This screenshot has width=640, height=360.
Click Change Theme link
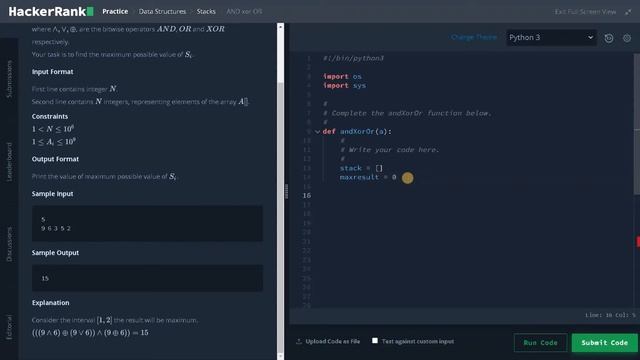474,37
